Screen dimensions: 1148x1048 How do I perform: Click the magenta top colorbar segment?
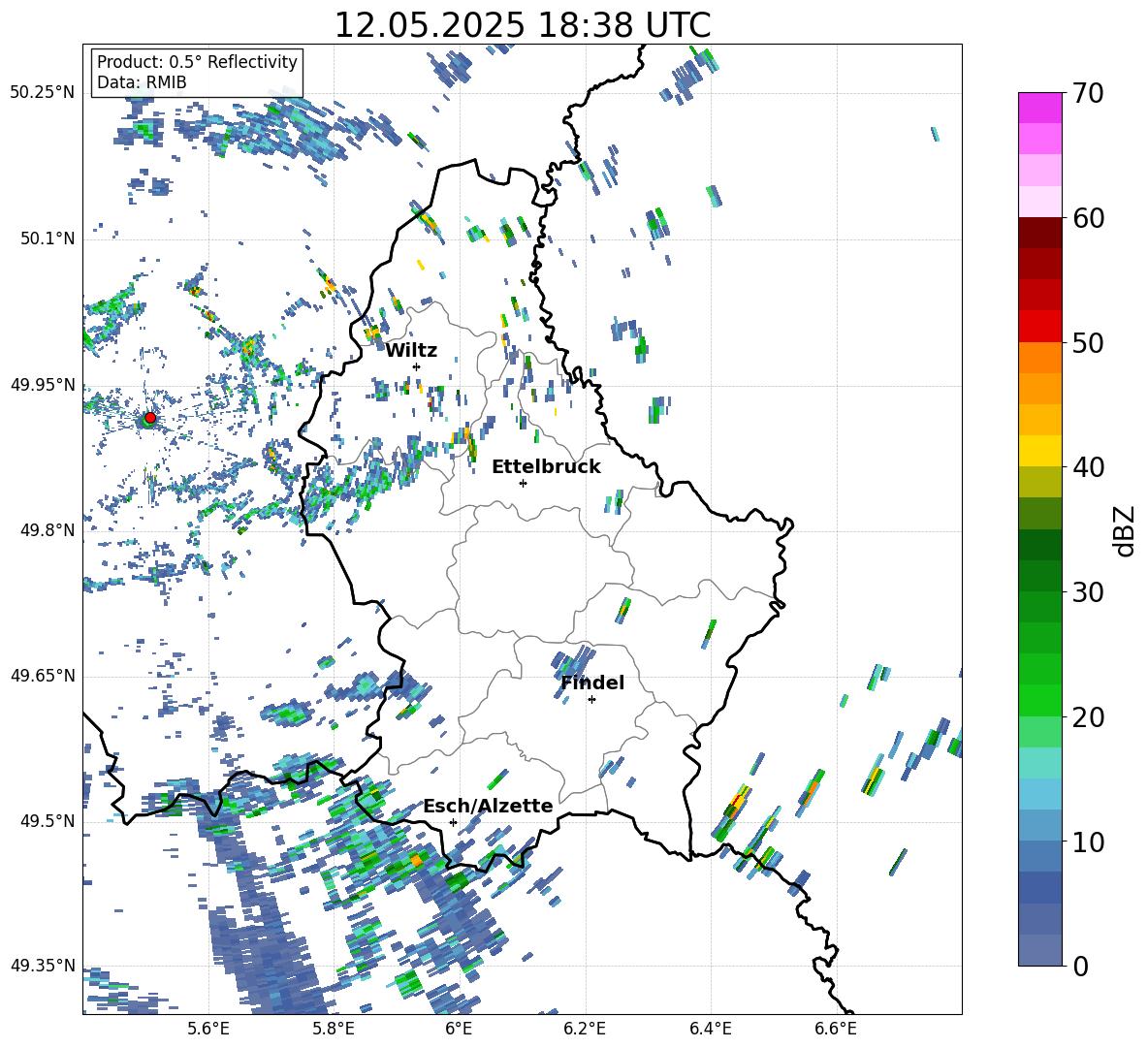(x=1039, y=108)
